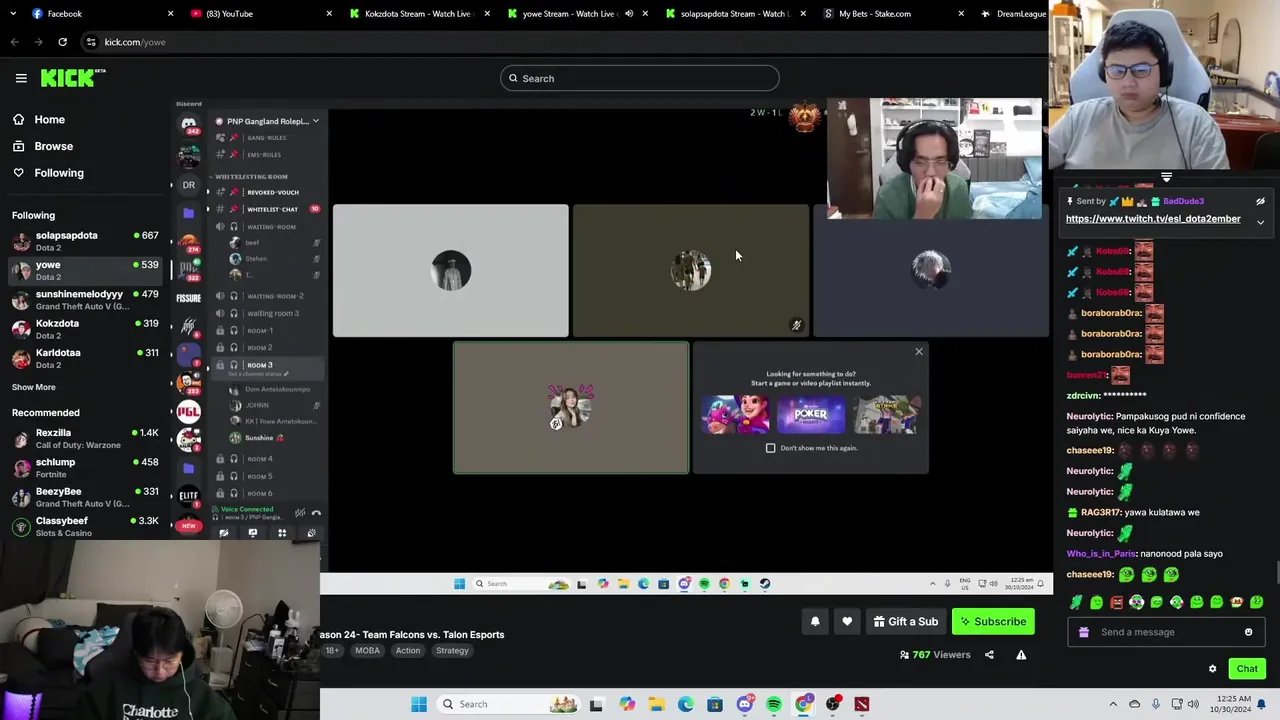Switch to the solapsapdota Stream tab
1280x720 pixels.
click(735, 13)
